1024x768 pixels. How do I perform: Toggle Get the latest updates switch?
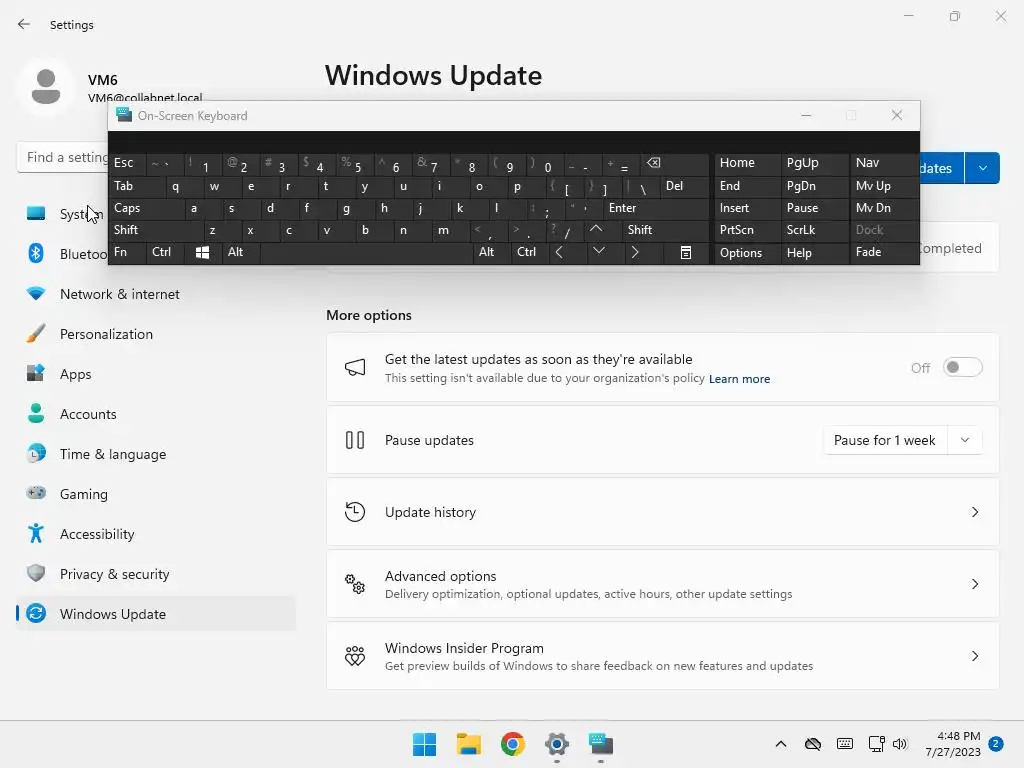click(963, 367)
